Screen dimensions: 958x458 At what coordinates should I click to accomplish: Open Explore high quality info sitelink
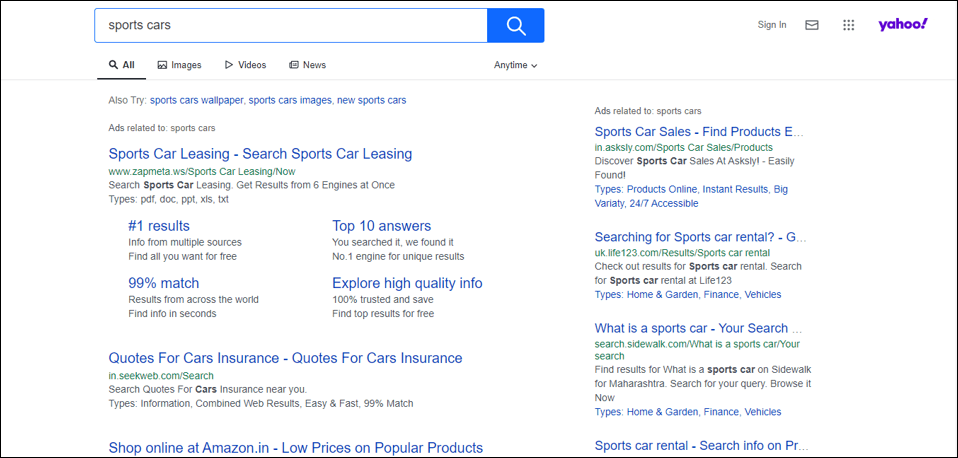click(x=408, y=283)
